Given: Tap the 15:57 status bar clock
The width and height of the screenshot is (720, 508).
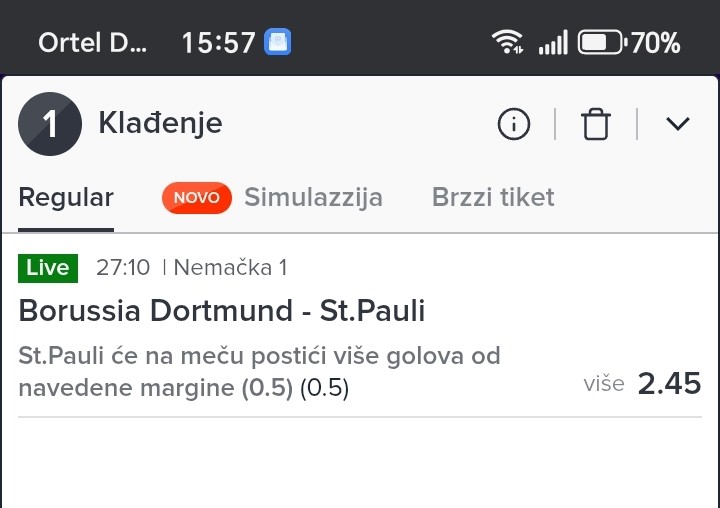Looking at the screenshot, I should pyautogui.click(x=217, y=42).
